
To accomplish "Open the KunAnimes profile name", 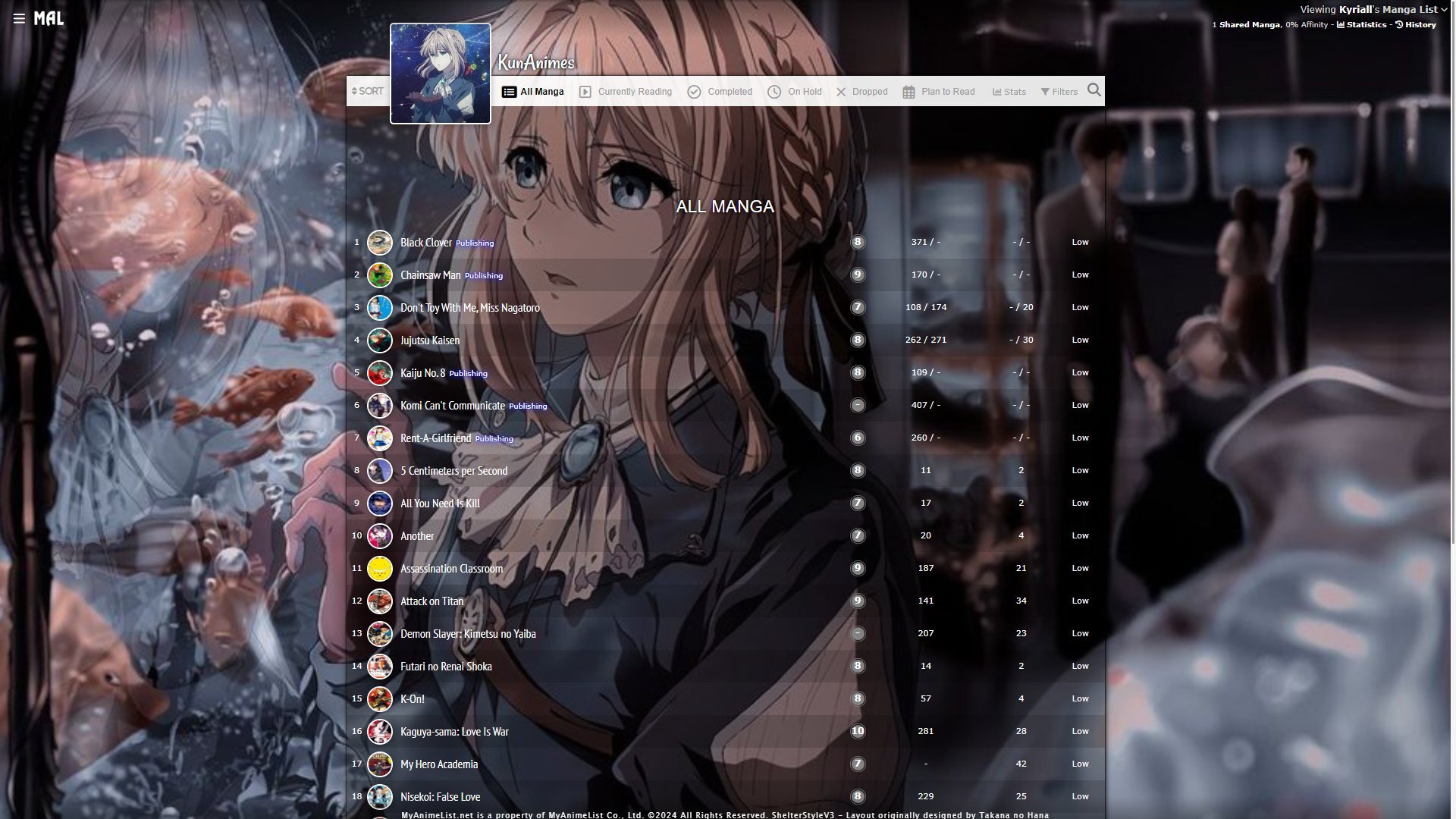I will pos(535,62).
